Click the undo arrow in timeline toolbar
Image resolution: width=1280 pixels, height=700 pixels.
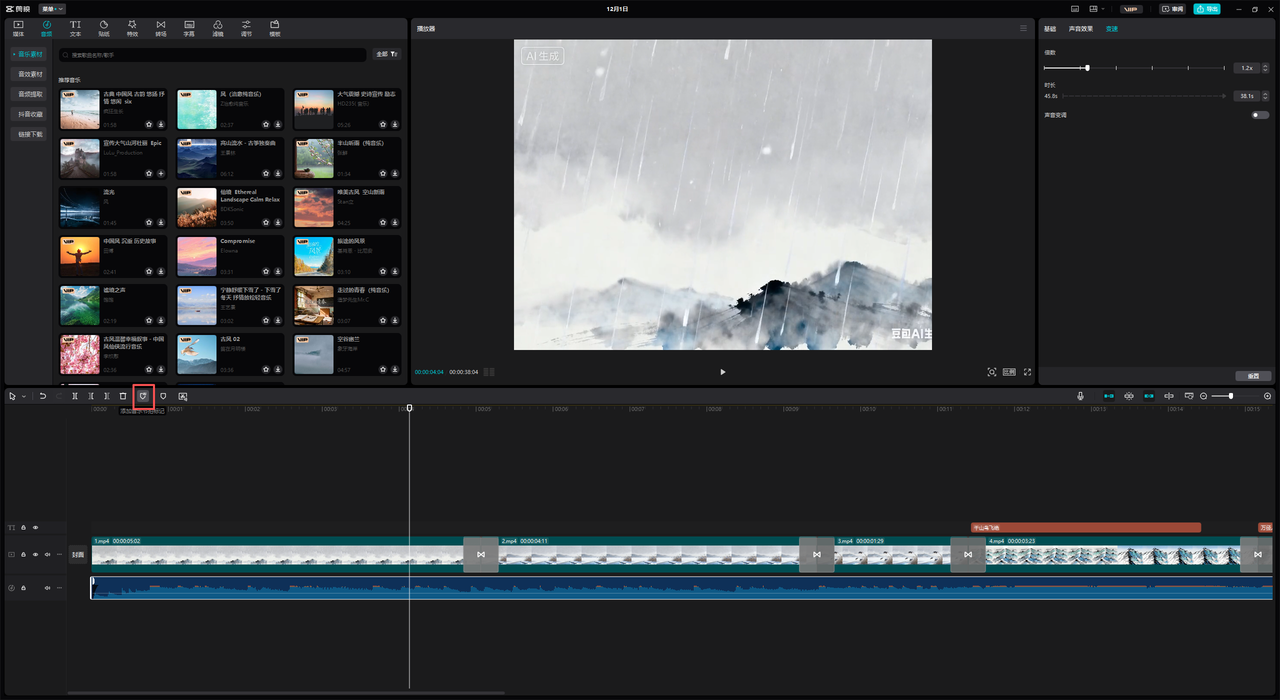43,397
